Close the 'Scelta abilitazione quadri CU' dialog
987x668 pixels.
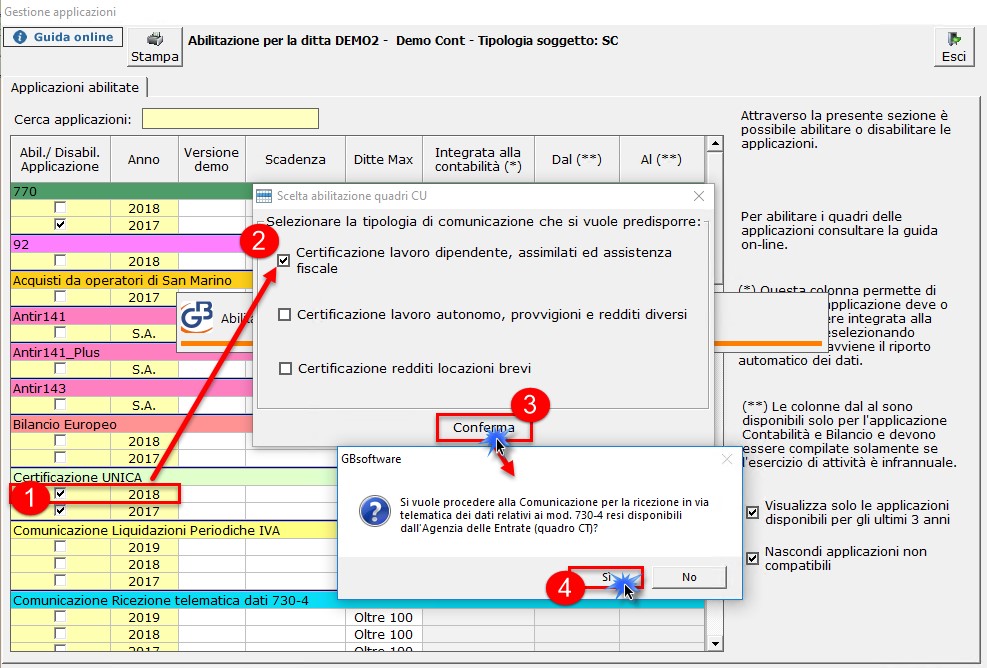699,196
